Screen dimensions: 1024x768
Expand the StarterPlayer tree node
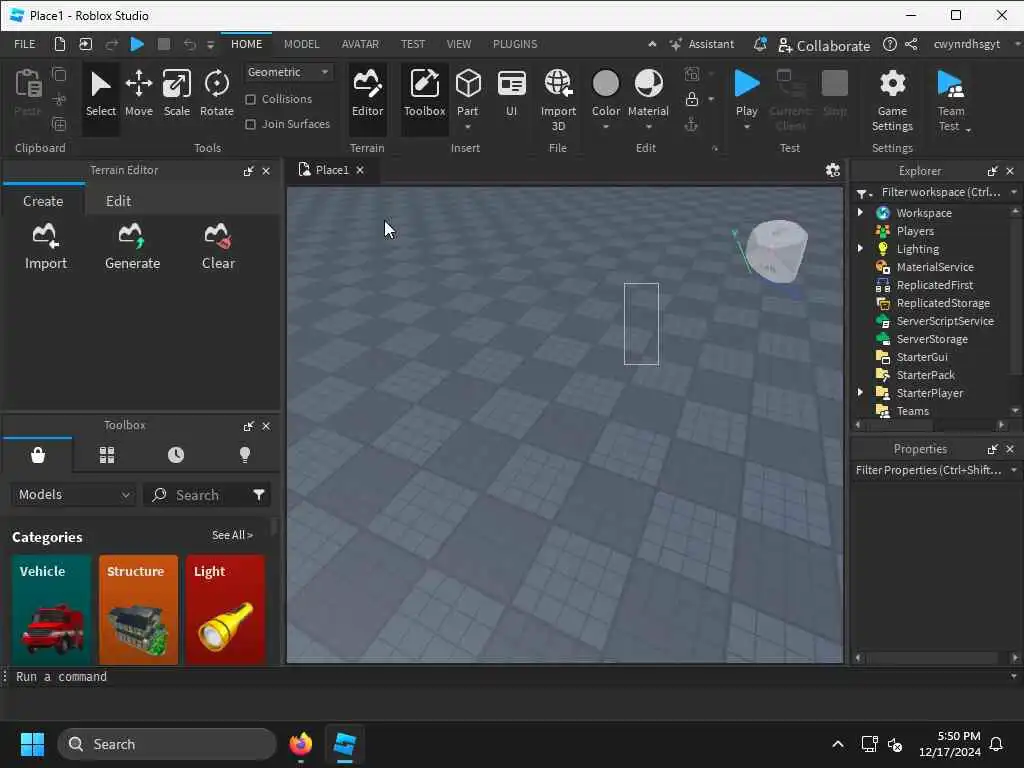(x=860, y=392)
